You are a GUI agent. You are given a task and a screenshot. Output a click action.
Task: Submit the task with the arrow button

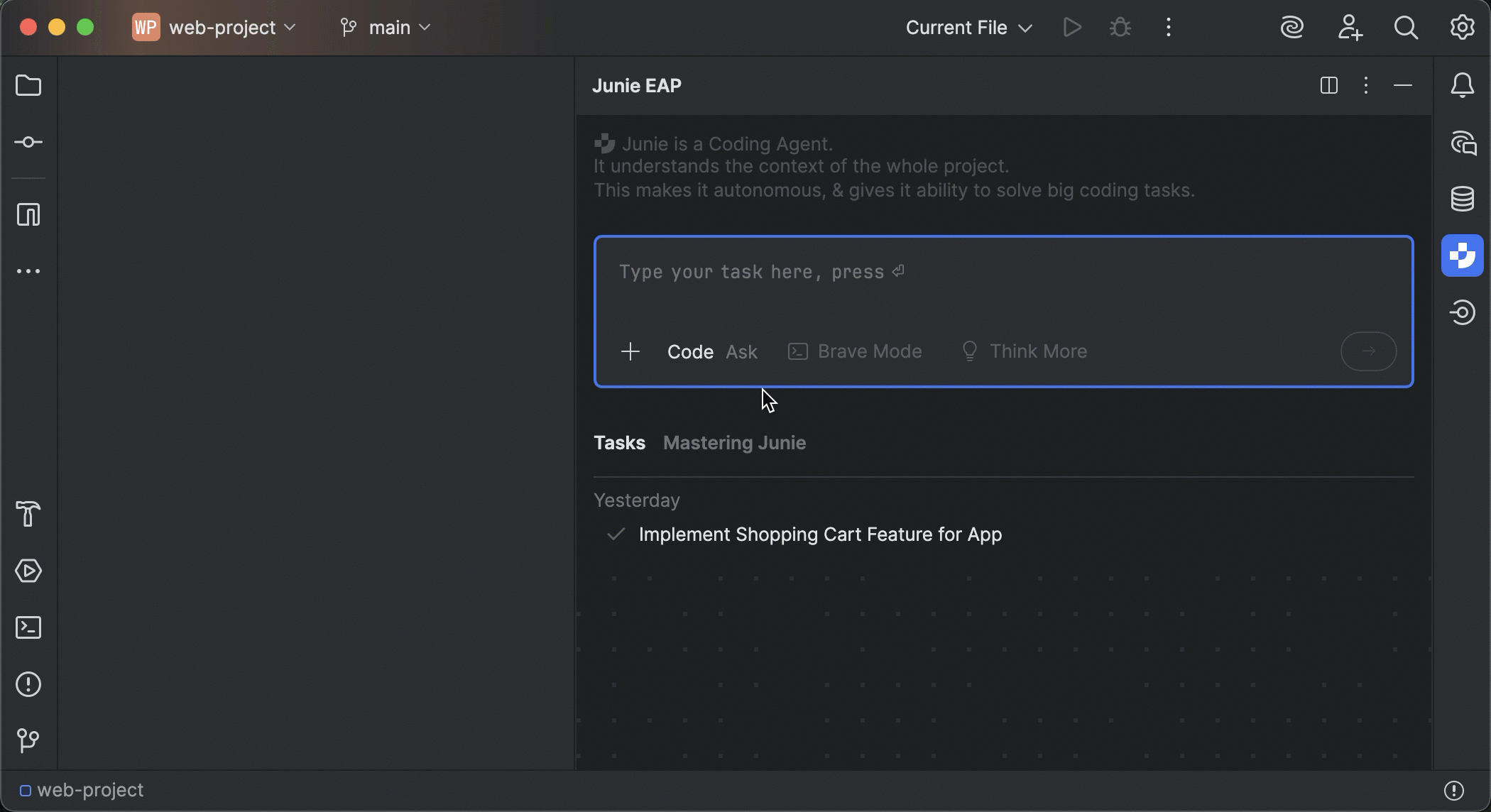[x=1367, y=351]
